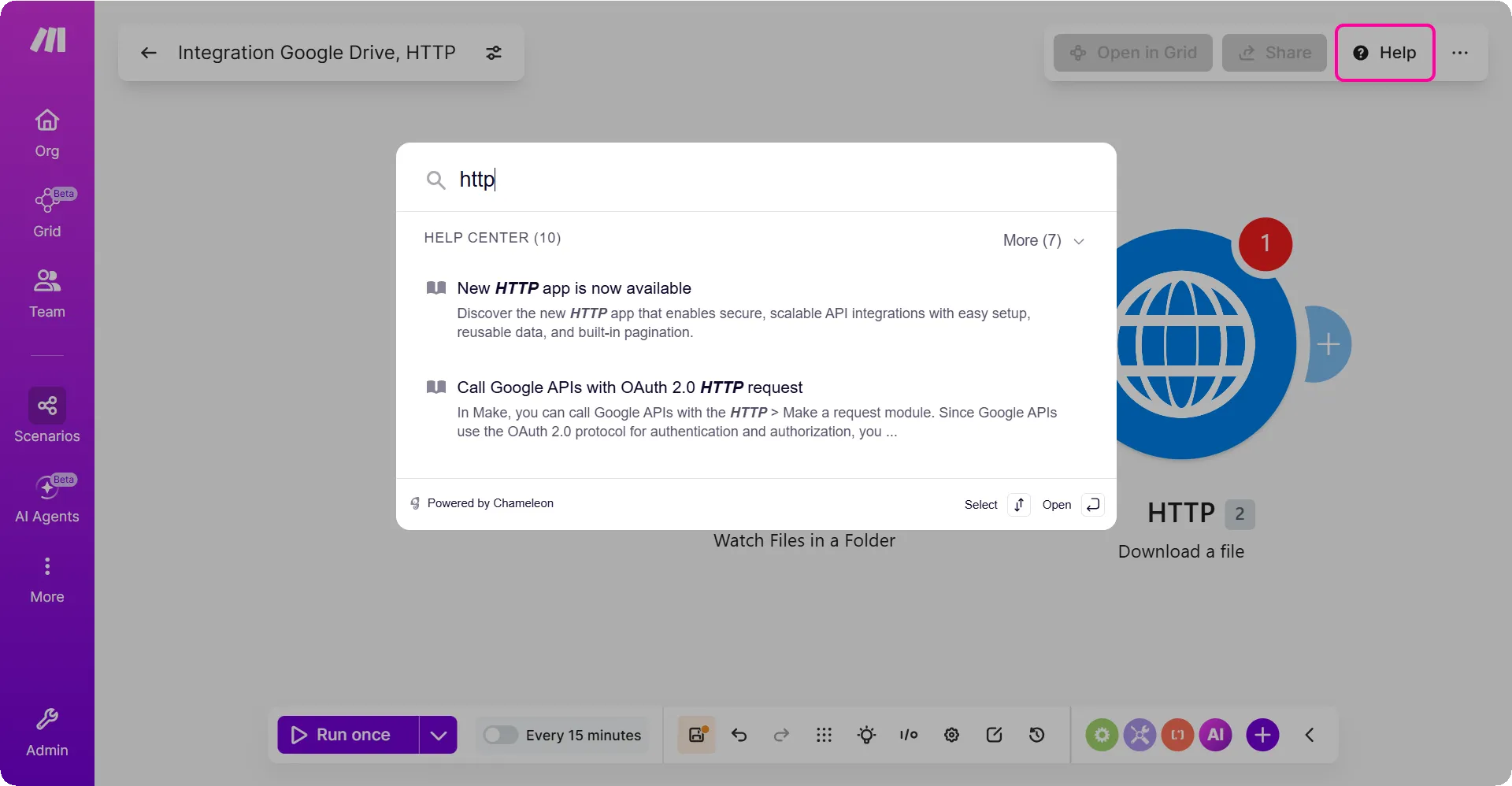Click the HTTP module name label
This screenshot has height=786, width=1512.
(x=1181, y=513)
